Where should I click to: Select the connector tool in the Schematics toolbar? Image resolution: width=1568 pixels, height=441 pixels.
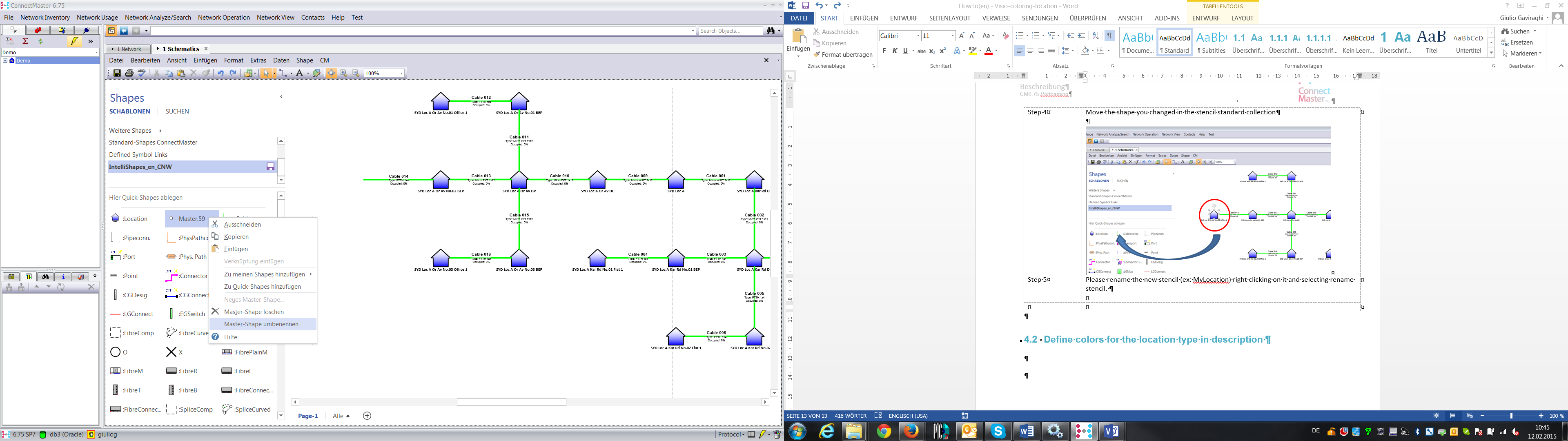(x=283, y=73)
